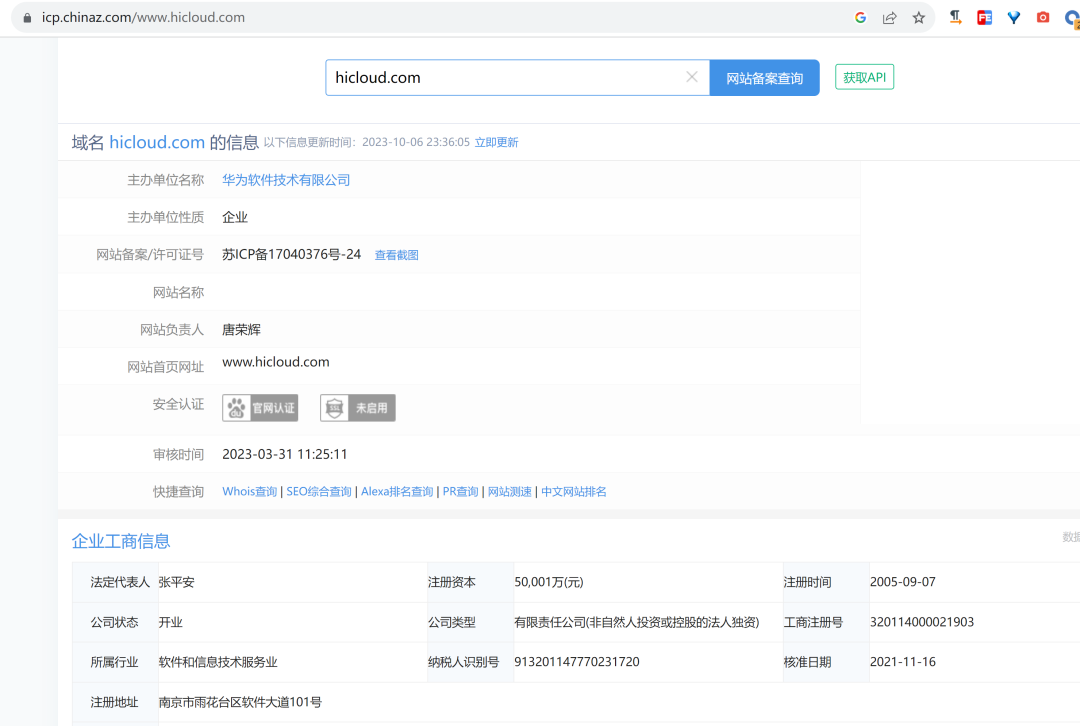Select the unit nature value 企业

pos(234,218)
